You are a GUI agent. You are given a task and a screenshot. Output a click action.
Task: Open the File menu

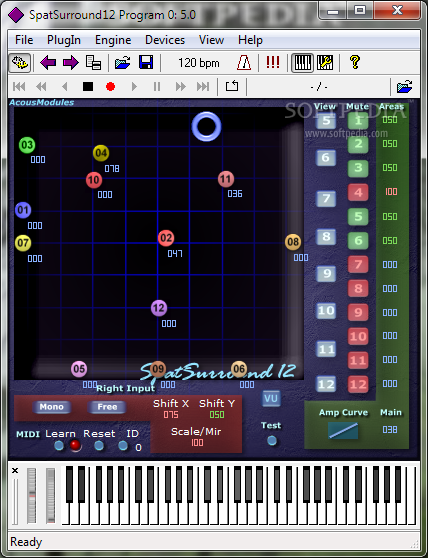coord(24,40)
